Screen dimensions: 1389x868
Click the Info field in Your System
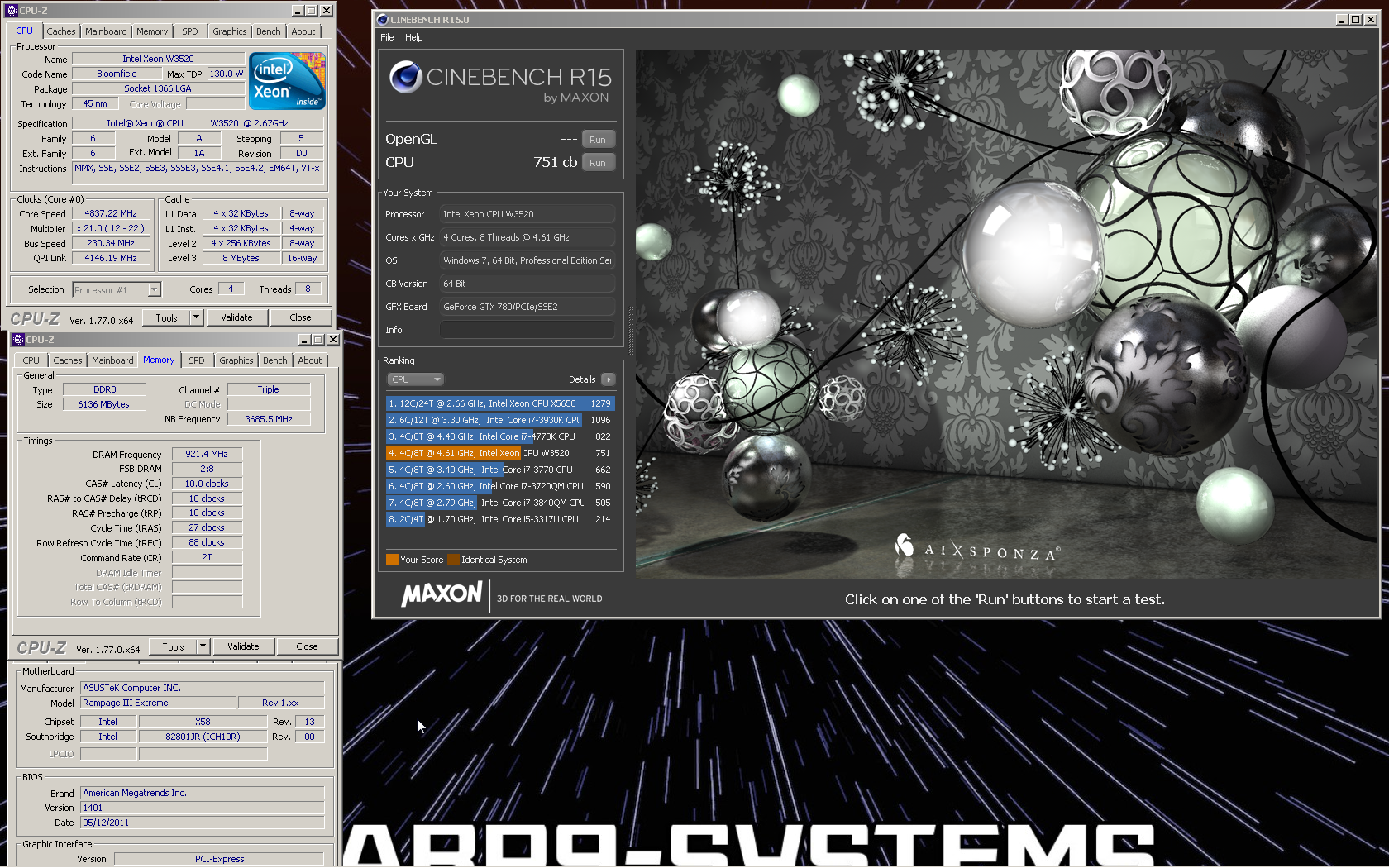pyautogui.click(x=527, y=330)
